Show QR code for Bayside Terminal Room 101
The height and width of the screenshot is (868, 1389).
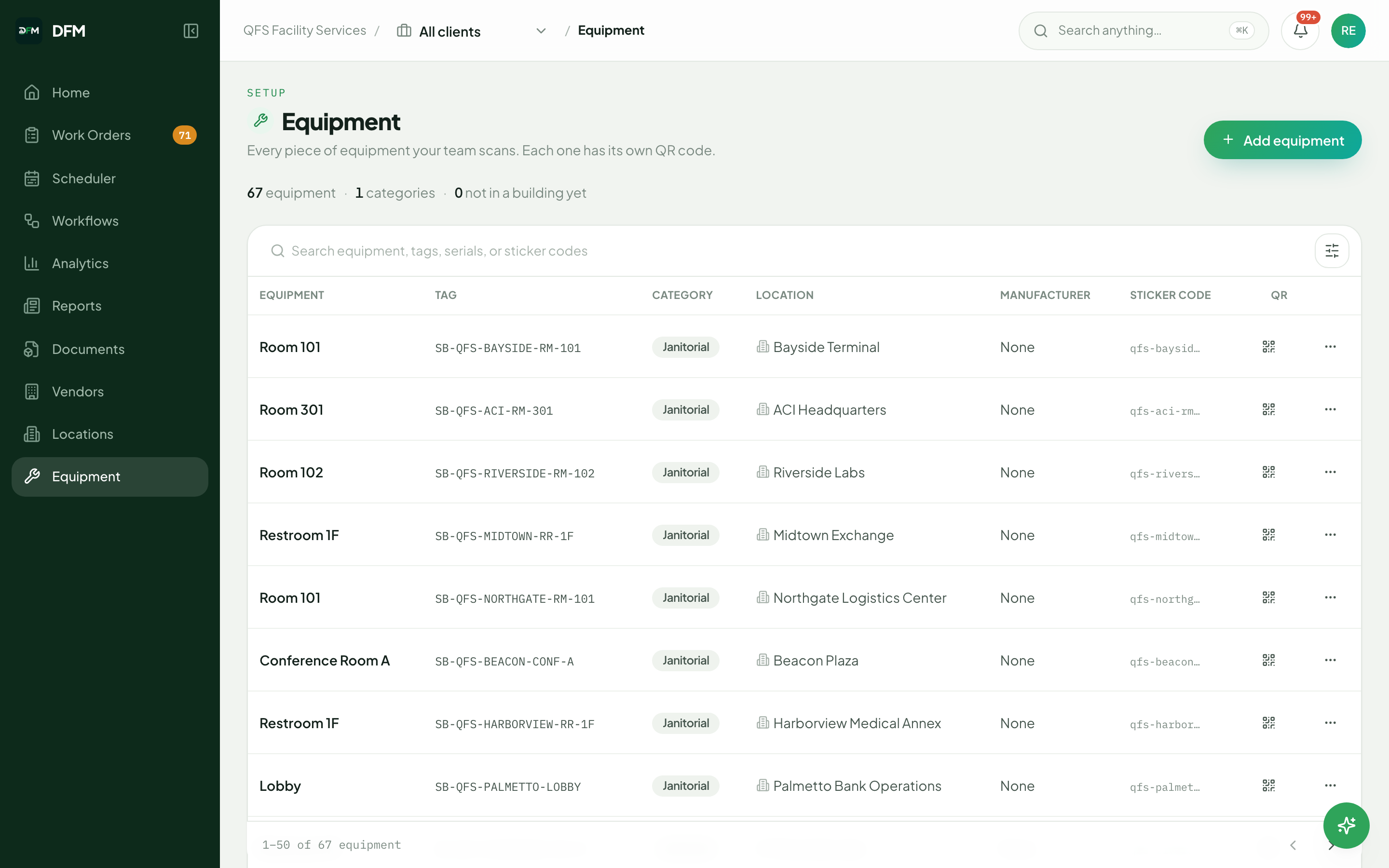tap(1268, 347)
